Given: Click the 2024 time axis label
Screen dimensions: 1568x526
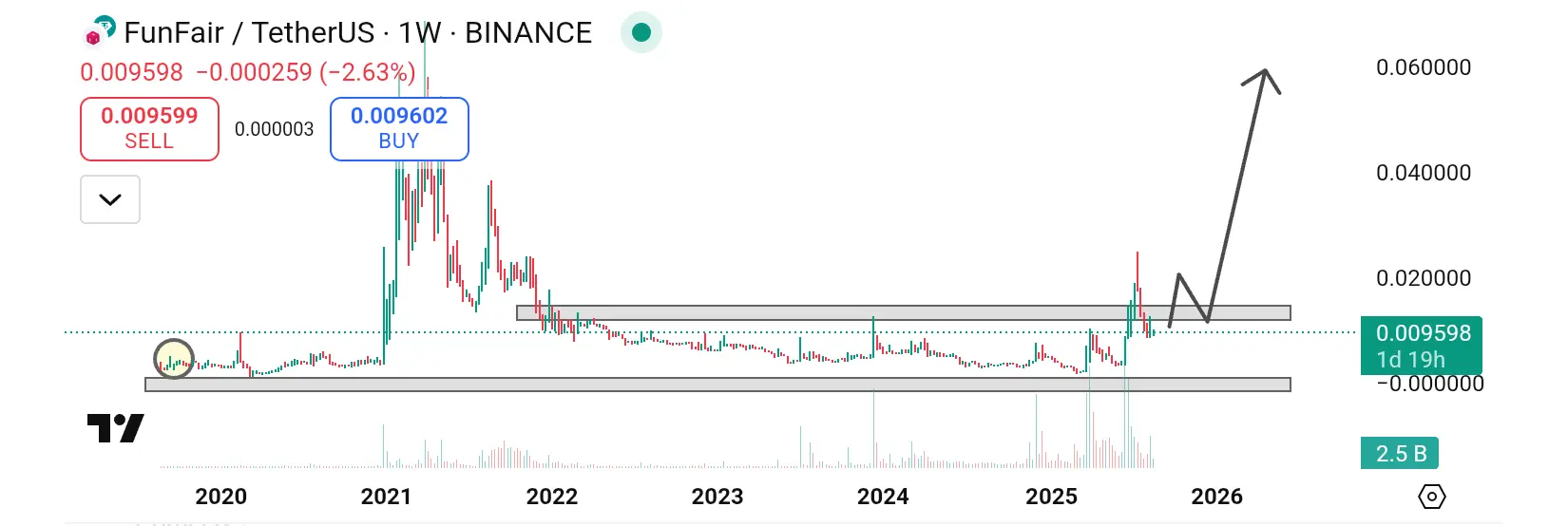Looking at the screenshot, I should coord(883,497).
